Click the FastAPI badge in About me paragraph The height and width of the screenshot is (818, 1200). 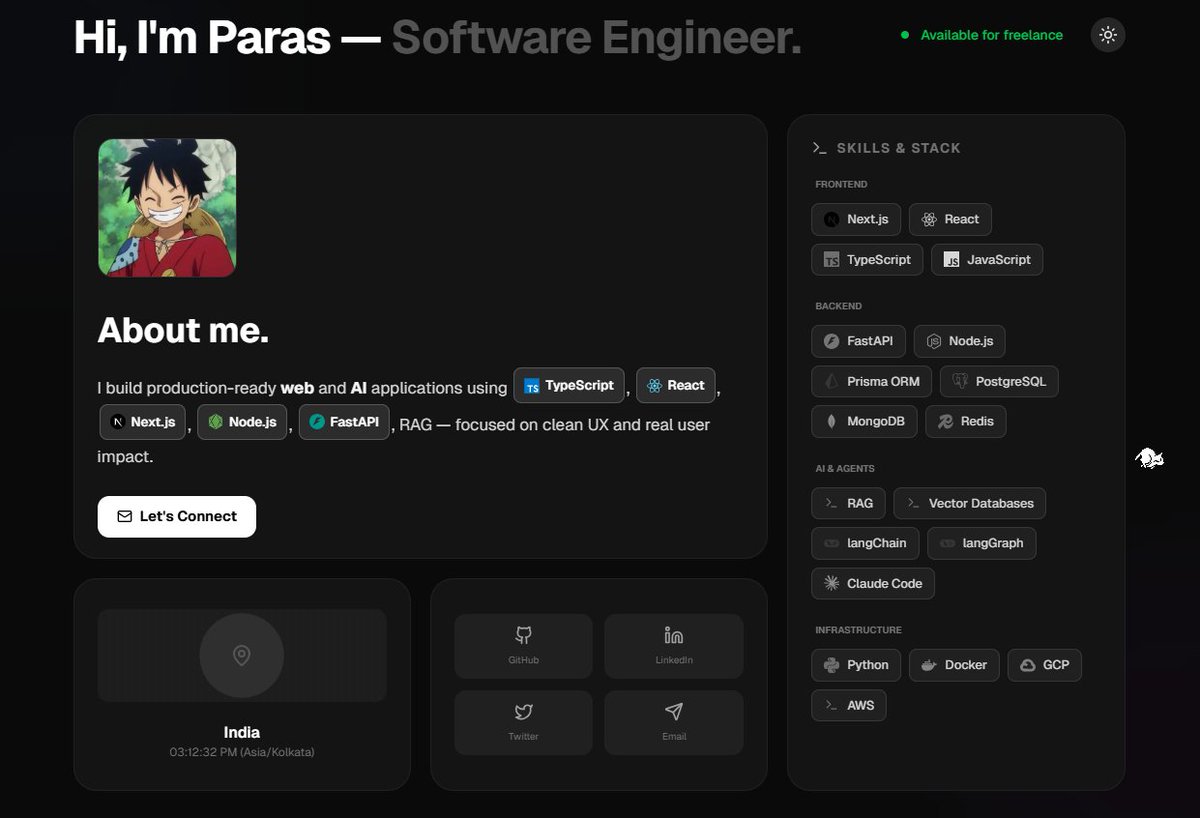point(344,422)
